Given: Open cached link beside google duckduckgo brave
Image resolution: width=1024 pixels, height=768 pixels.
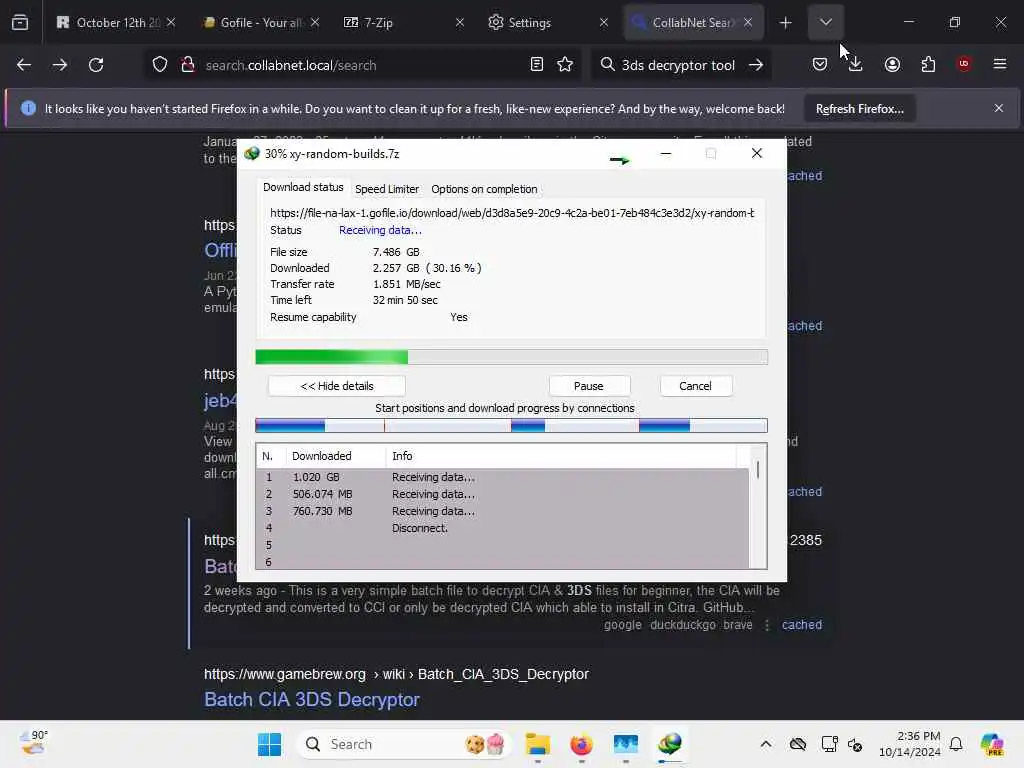Looking at the screenshot, I should 801,625.
